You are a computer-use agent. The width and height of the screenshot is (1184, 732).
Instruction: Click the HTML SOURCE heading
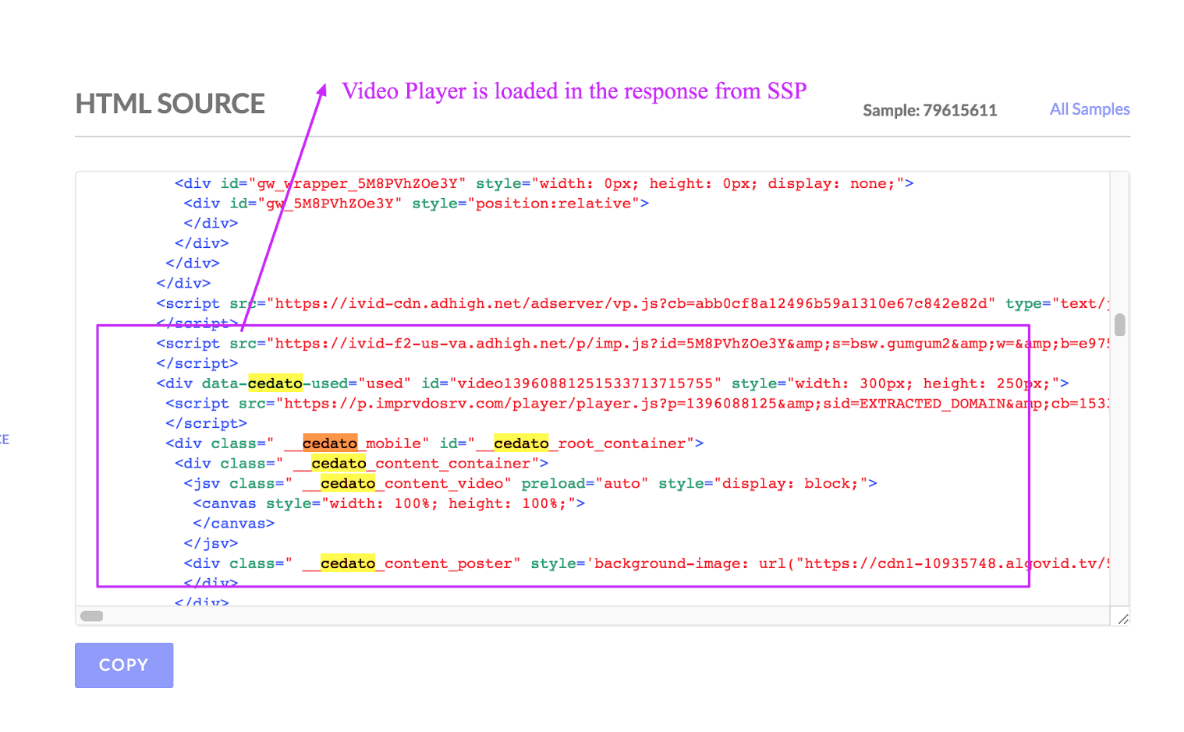170,104
